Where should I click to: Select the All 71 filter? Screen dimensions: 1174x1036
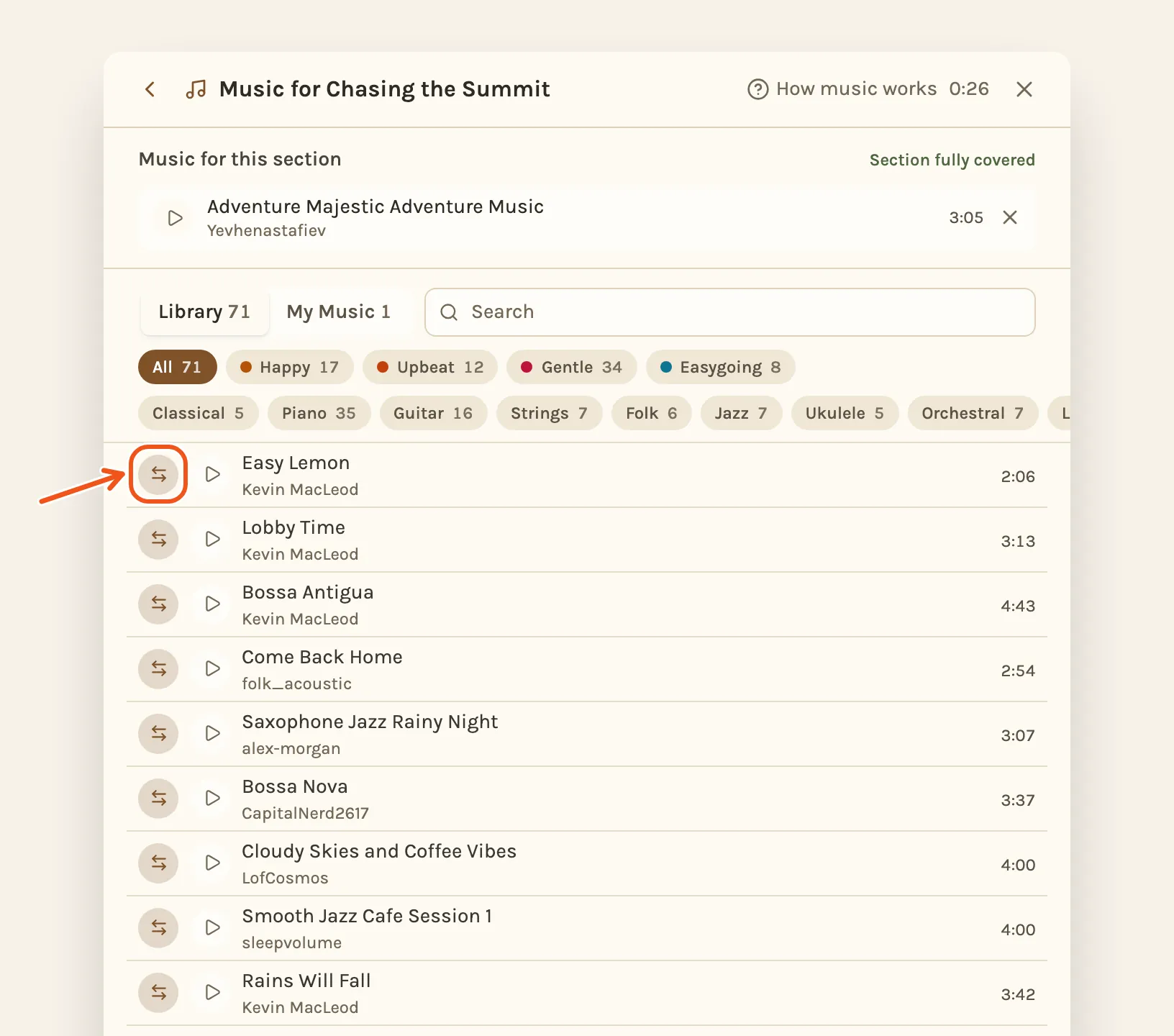click(177, 367)
